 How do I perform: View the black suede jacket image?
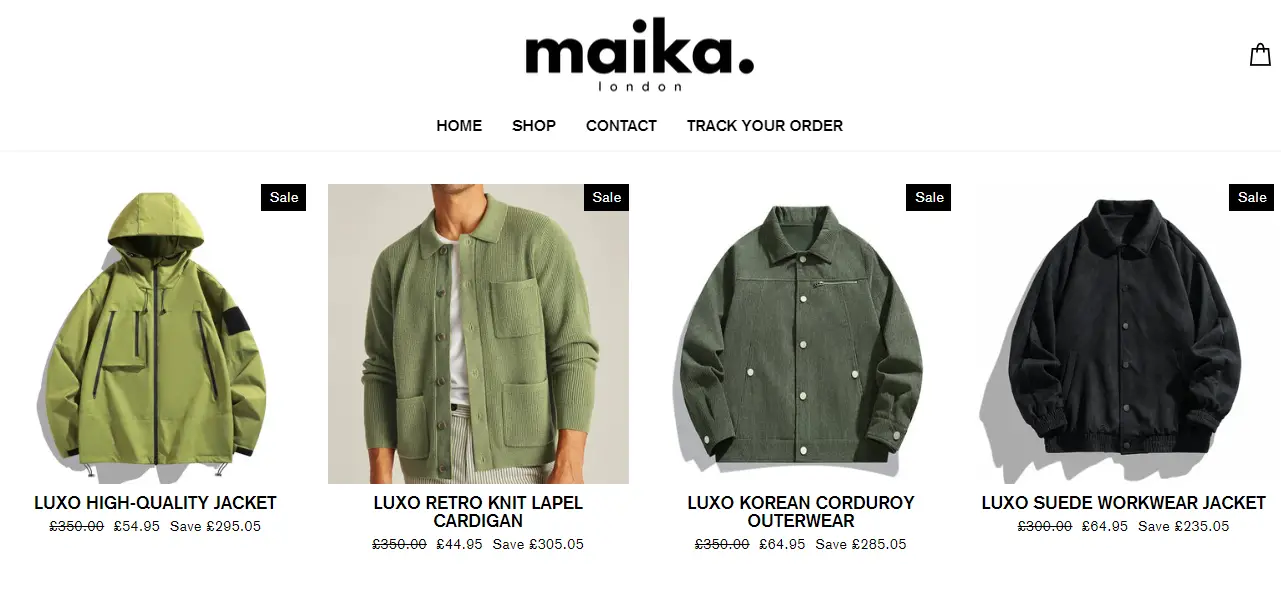(x=1124, y=334)
